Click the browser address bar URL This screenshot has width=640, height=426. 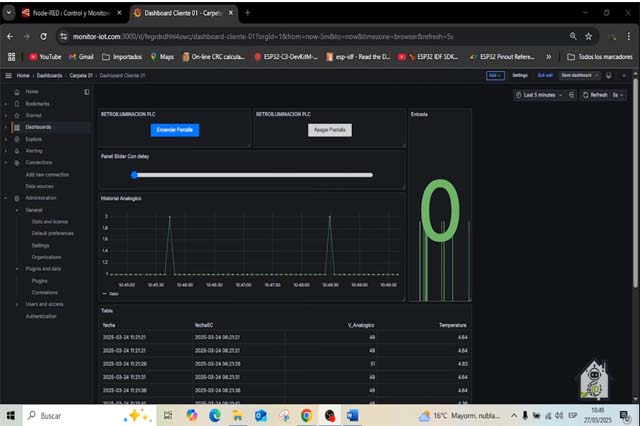point(300,35)
